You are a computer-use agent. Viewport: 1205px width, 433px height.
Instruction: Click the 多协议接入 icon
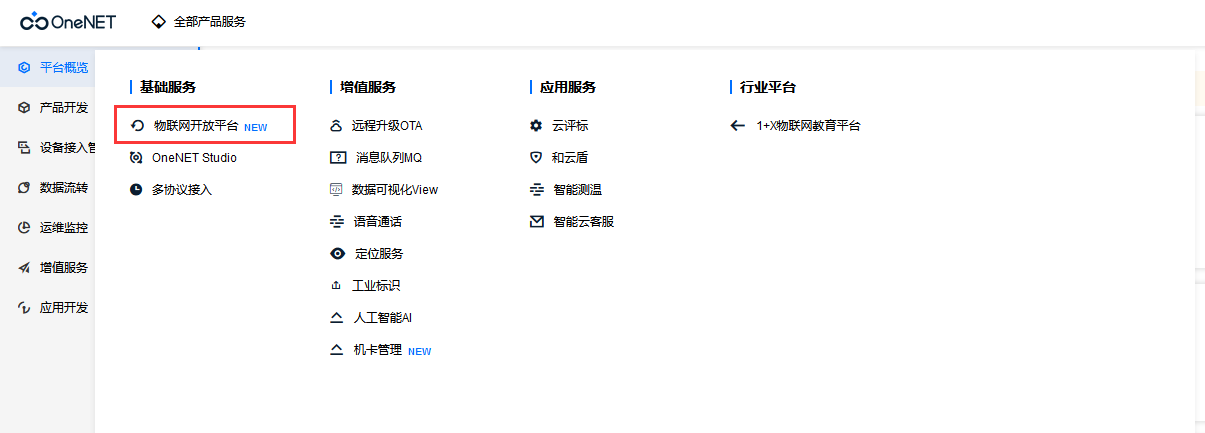136,190
